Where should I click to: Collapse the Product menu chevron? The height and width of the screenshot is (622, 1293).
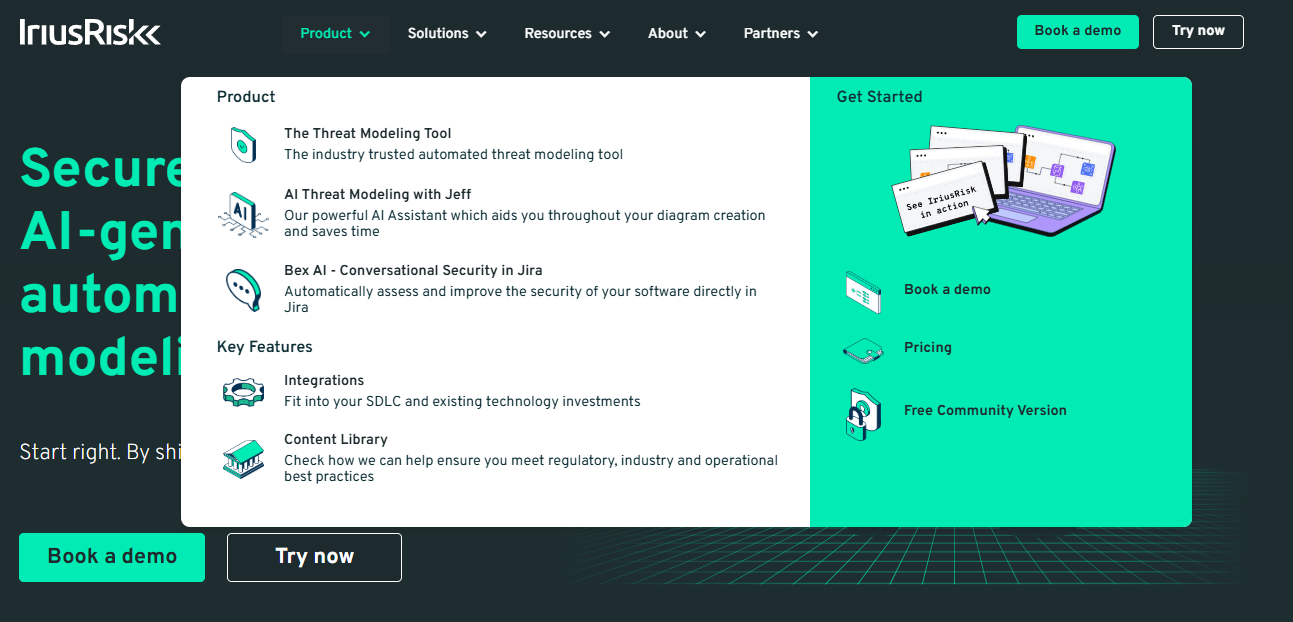pyautogui.click(x=365, y=34)
